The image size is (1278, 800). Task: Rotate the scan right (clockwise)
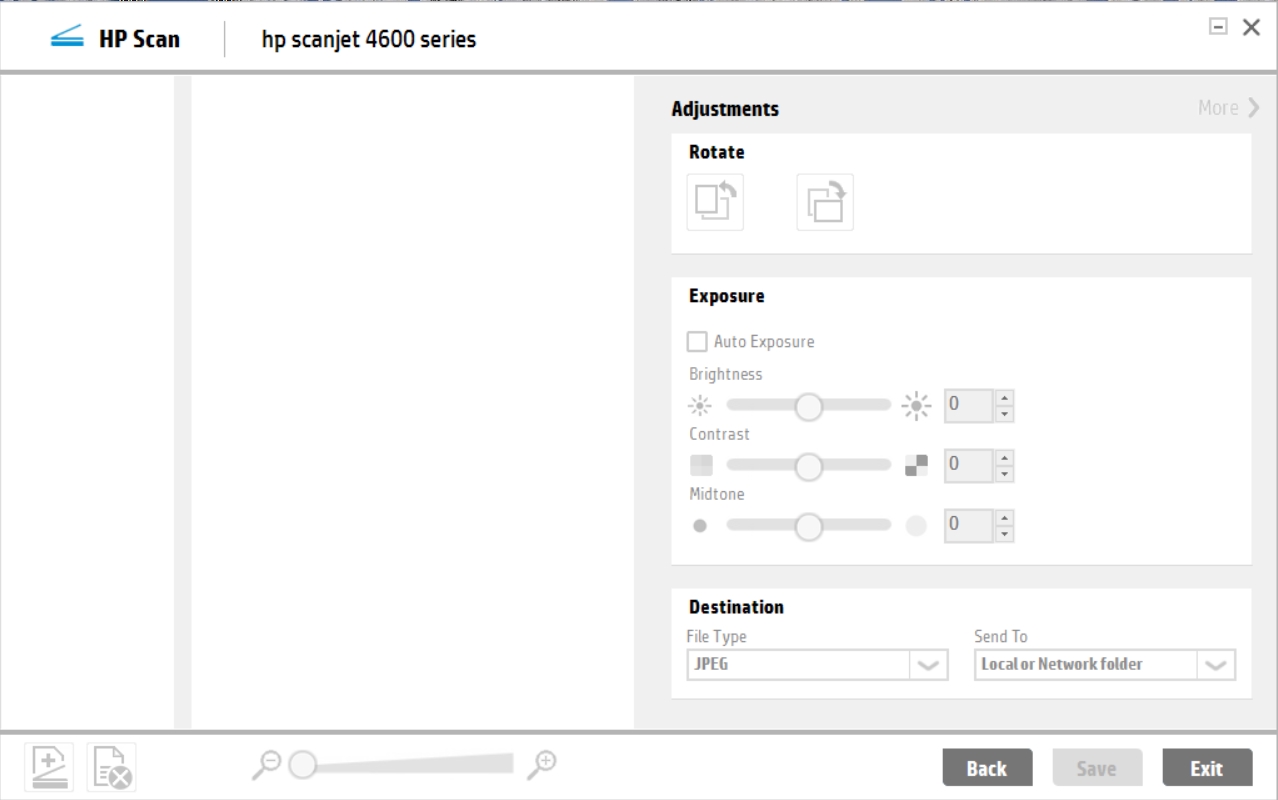pos(824,202)
